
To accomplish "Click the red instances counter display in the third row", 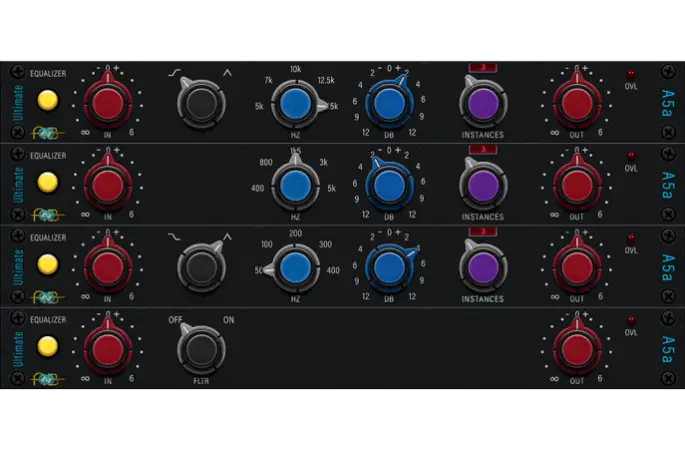I will tap(483, 233).
